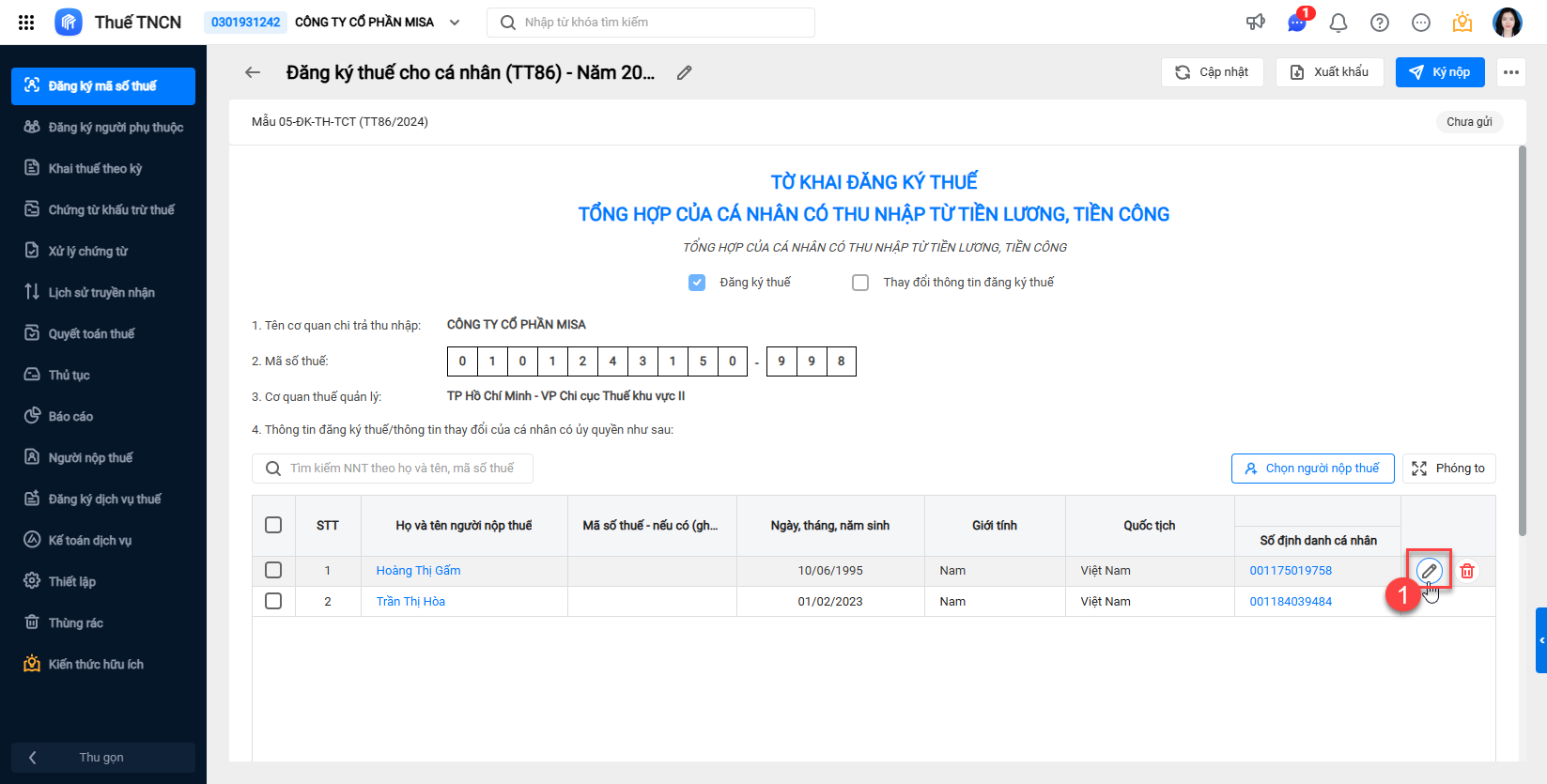The height and width of the screenshot is (784, 1547).
Task: Click 'Chọn người nộp thuế' button
Action: [x=1312, y=469]
